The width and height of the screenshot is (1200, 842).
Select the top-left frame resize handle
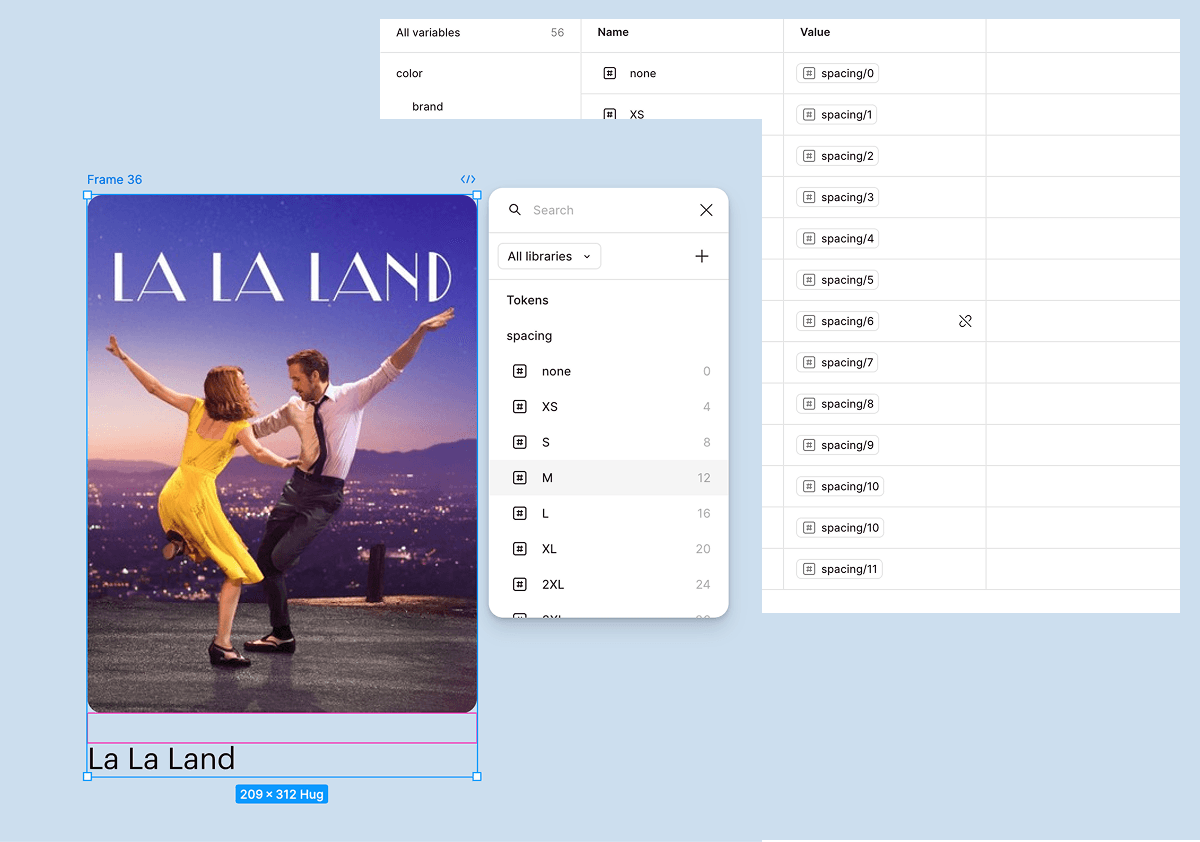tap(87, 195)
